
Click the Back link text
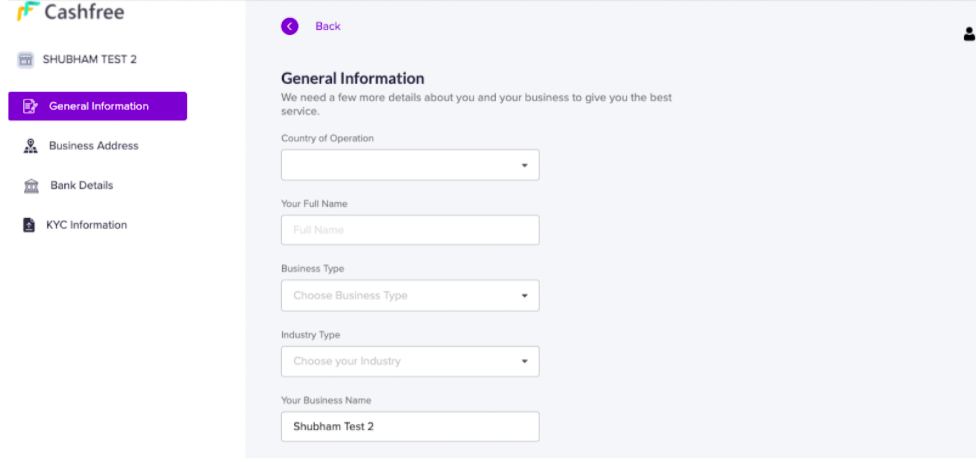(328, 26)
